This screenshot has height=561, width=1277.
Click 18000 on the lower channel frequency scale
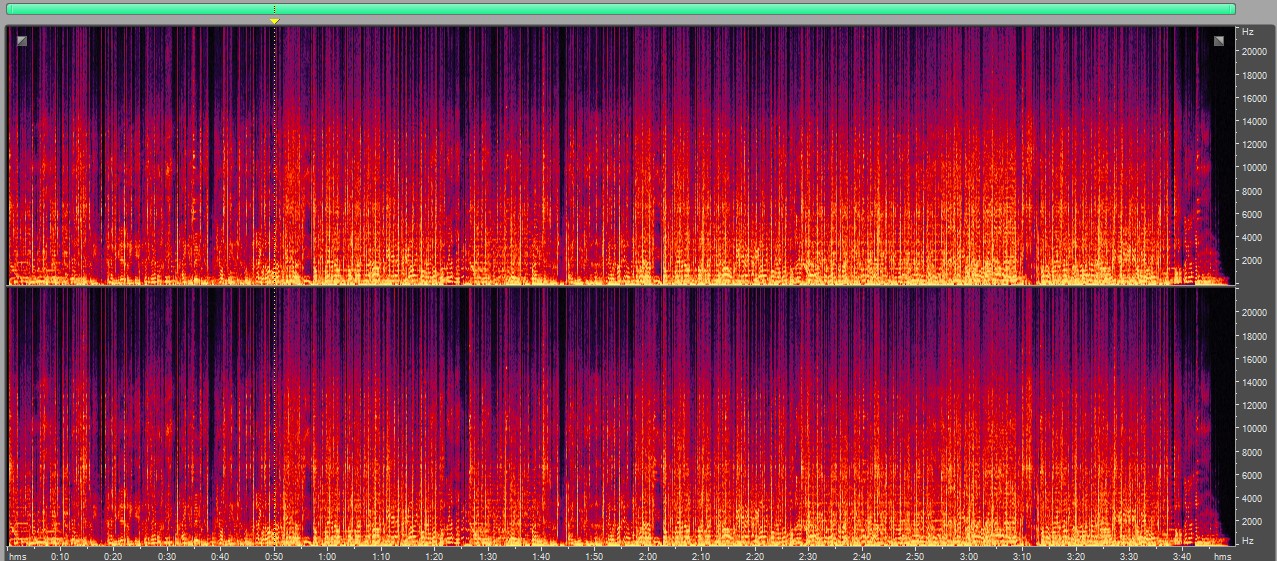pyautogui.click(x=1255, y=336)
